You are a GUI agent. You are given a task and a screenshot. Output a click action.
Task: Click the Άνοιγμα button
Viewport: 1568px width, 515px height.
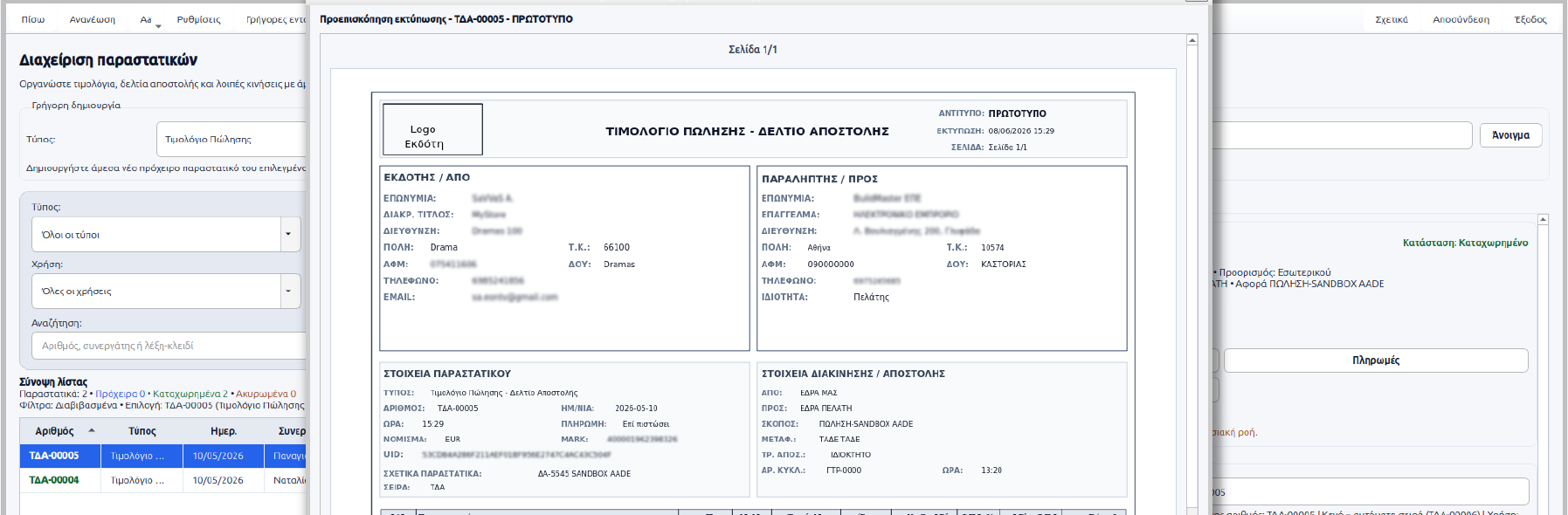tap(1510, 135)
